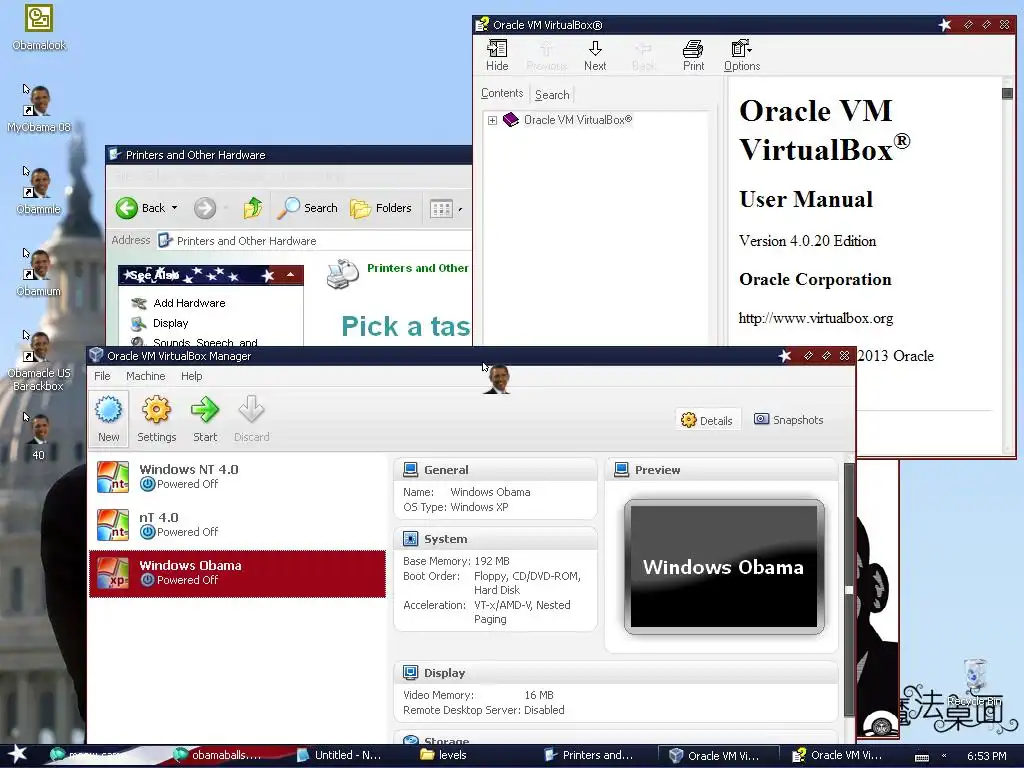
Task: Click Search in Printers and Other Hardware toolbar
Action: pyautogui.click(x=308, y=208)
